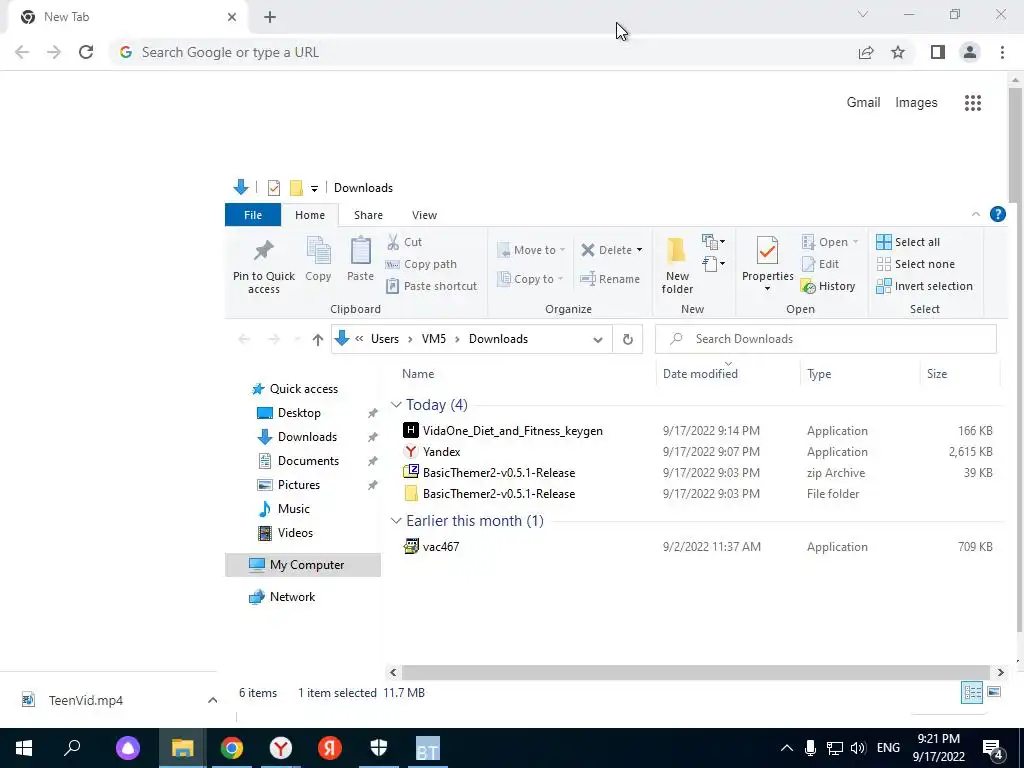The image size is (1024, 768).
Task: Sort by Name column header
Action: point(418,374)
